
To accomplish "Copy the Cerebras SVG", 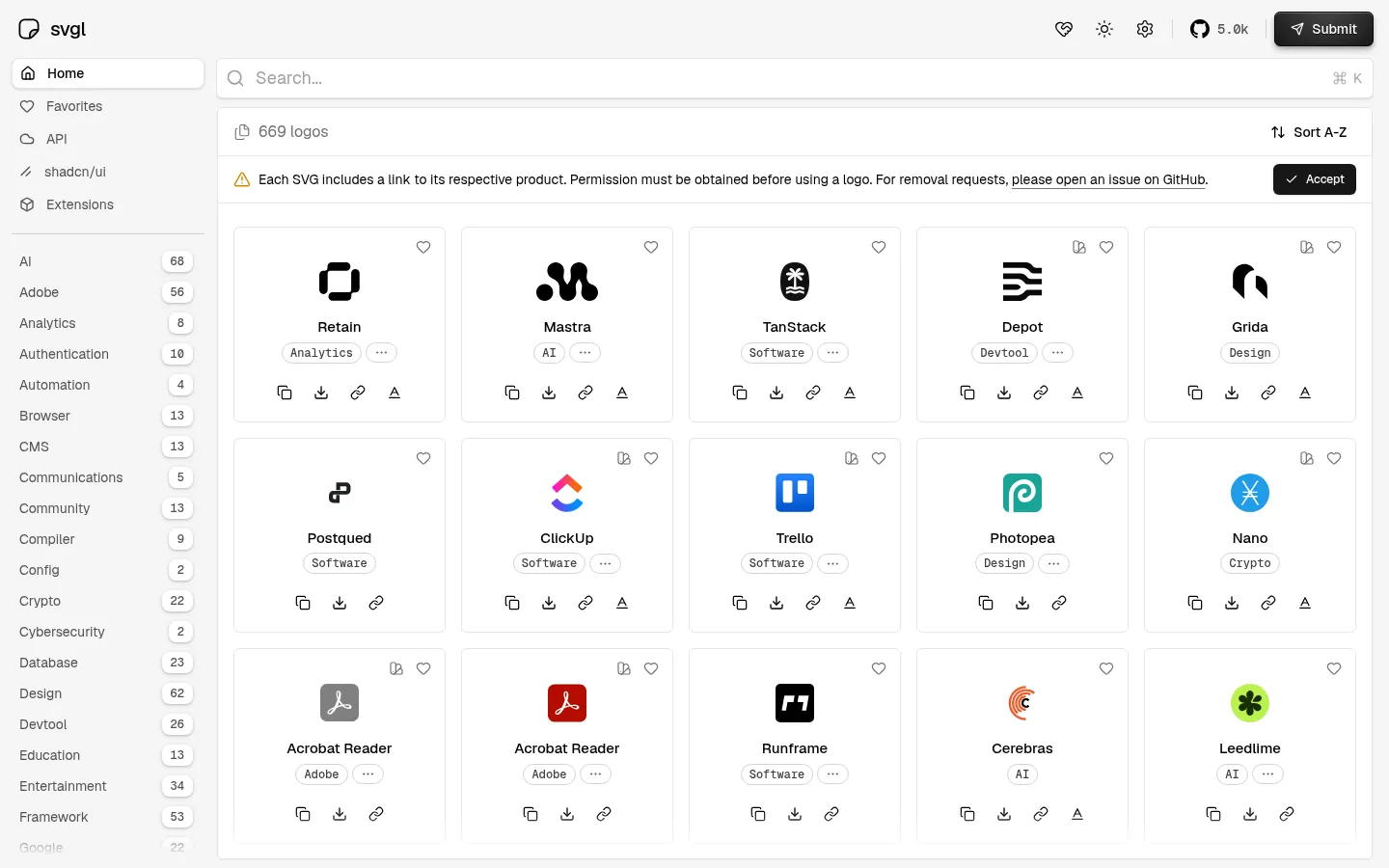I will coord(967,814).
